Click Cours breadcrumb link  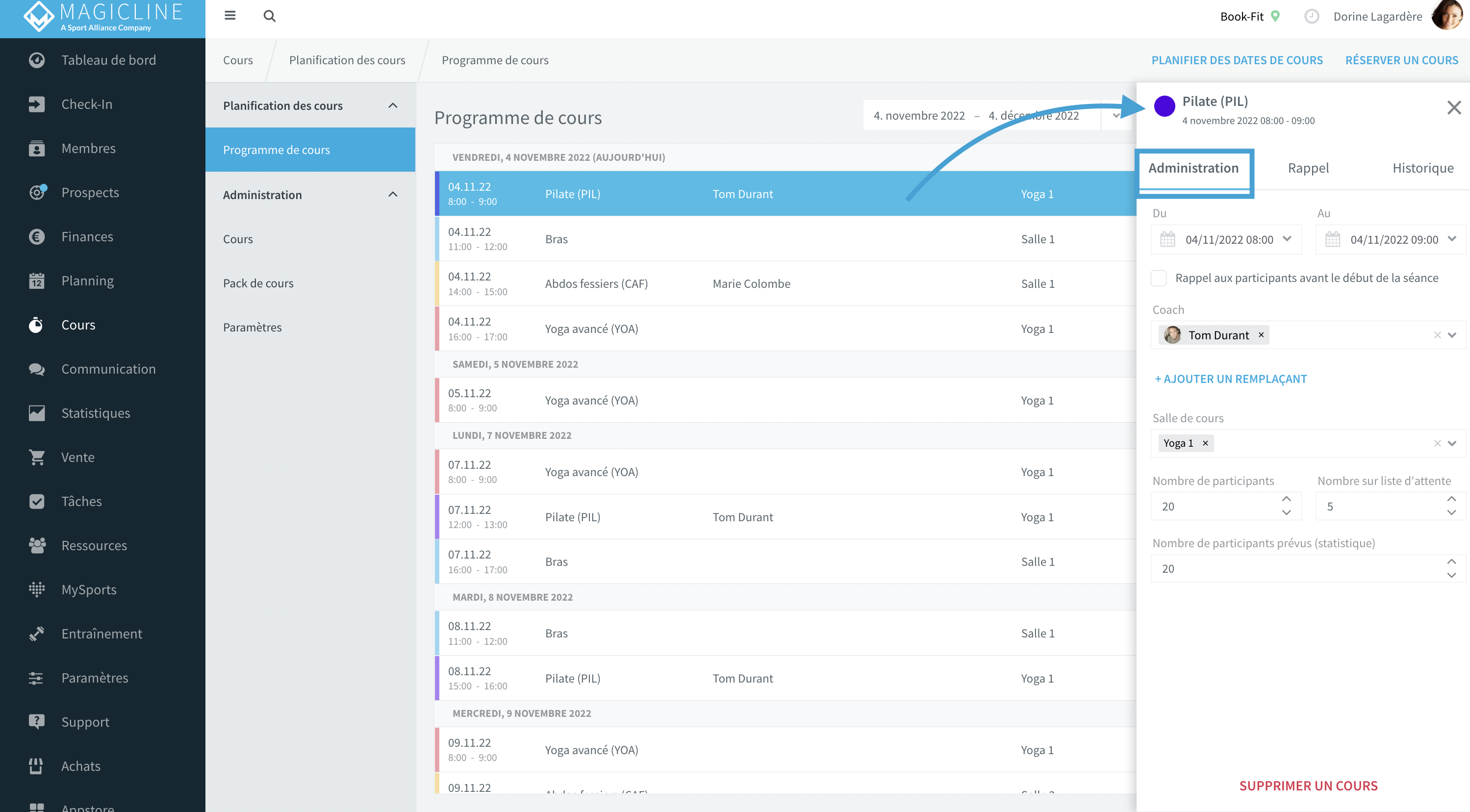(237, 60)
